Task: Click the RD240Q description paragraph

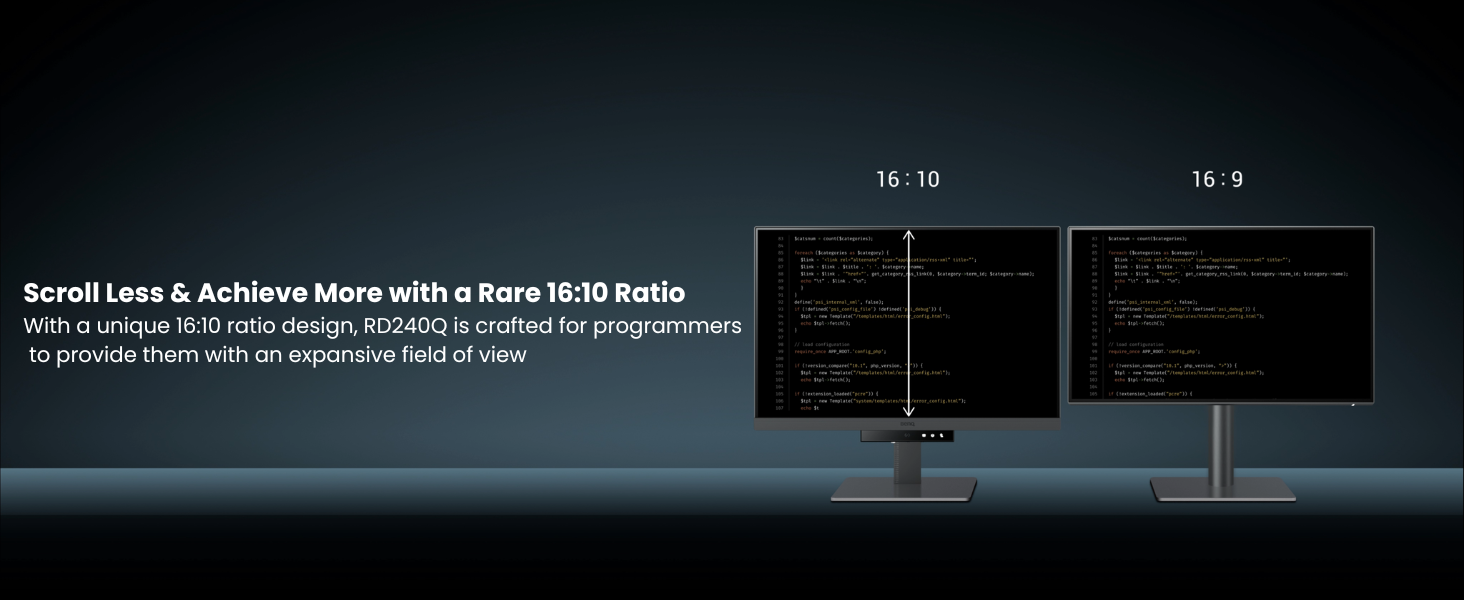Action: pyautogui.click(x=382, y=340)
